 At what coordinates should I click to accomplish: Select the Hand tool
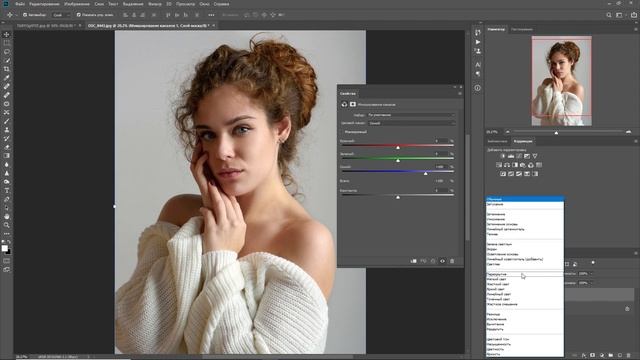point(7,216)
